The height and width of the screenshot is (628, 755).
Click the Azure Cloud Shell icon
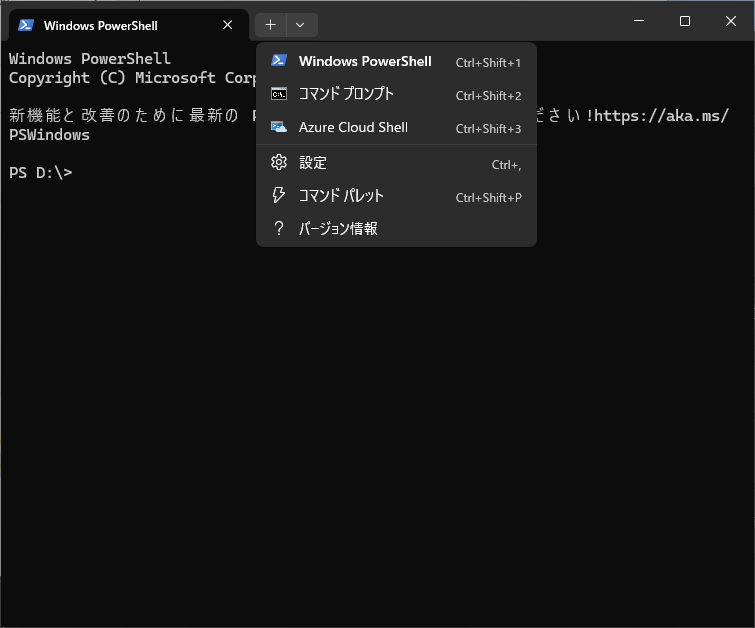click(x=279, y=127)
